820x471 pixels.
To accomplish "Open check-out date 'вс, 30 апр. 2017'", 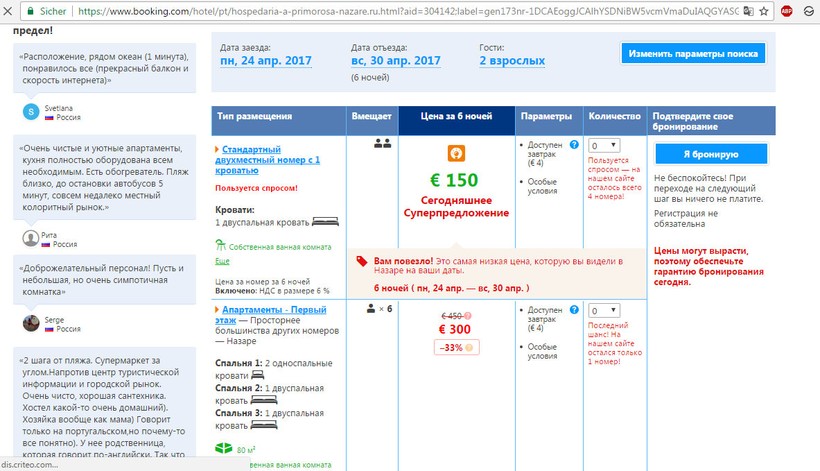I will tap(396, 61).
